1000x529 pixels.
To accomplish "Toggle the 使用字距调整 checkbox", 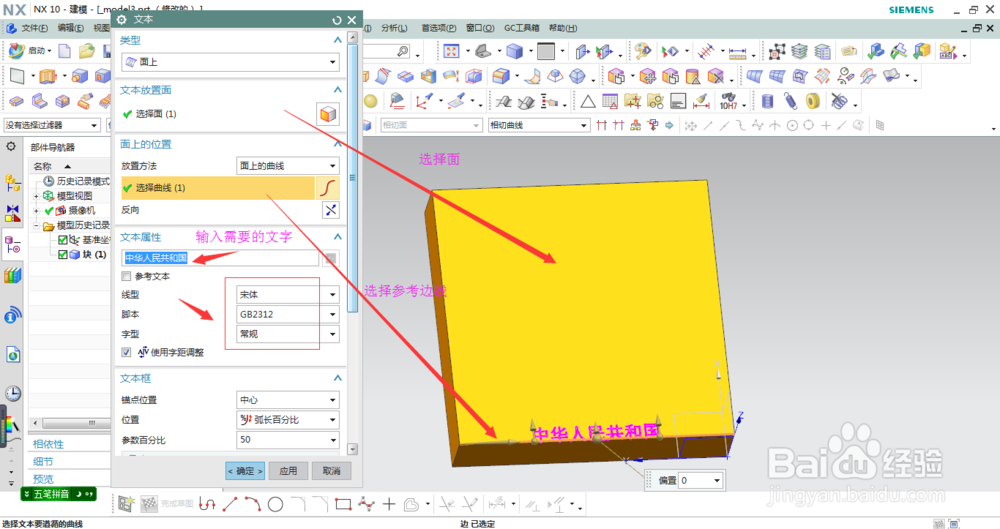I will pyautogui.click(x=126, y=352).
